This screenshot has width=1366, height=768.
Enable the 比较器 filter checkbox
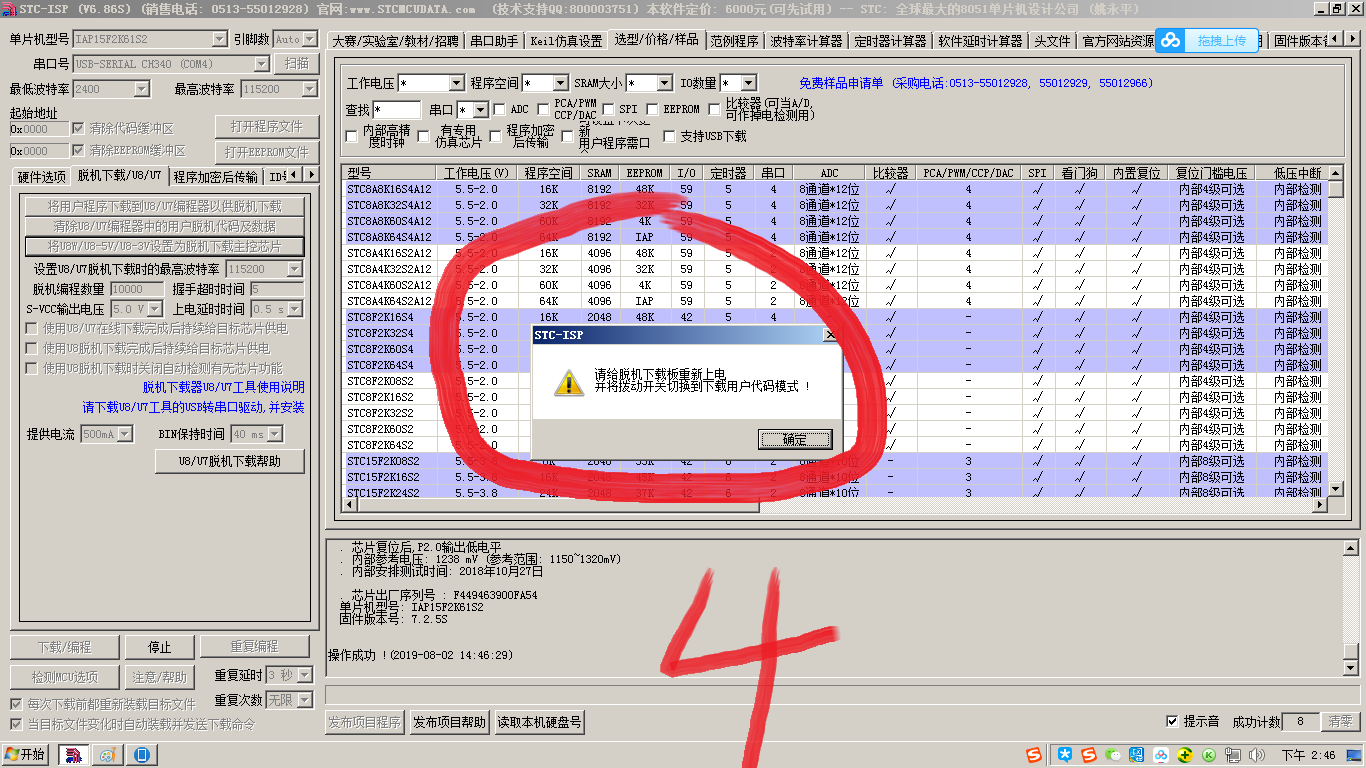tap(715, 109)
